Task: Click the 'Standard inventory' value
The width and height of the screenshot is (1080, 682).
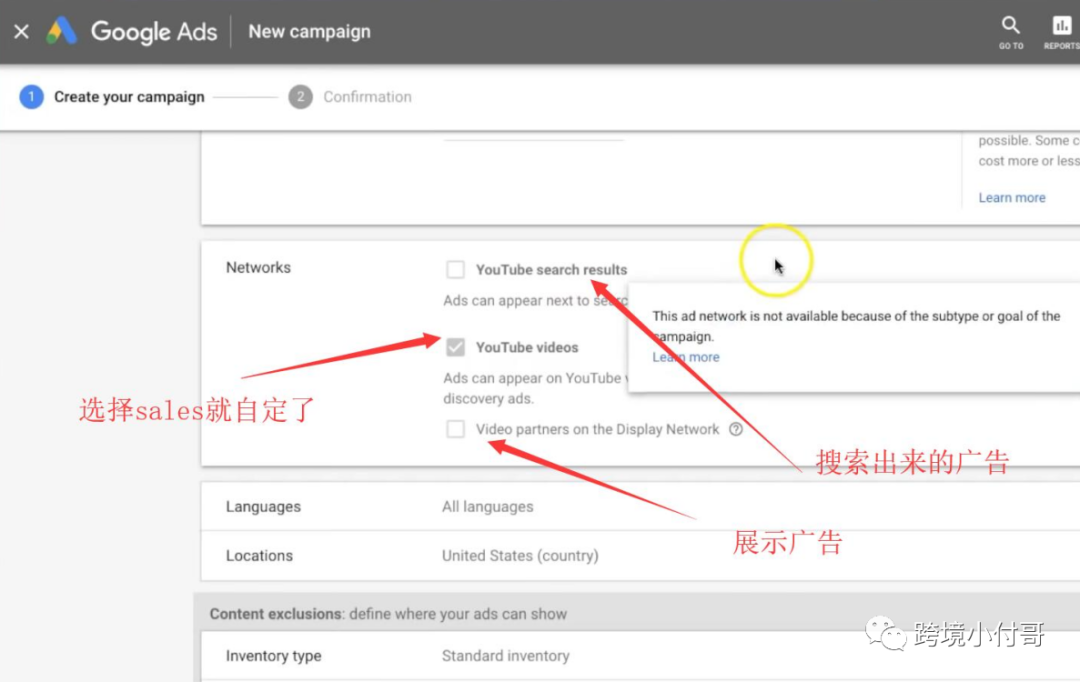Action: (506, 656)
